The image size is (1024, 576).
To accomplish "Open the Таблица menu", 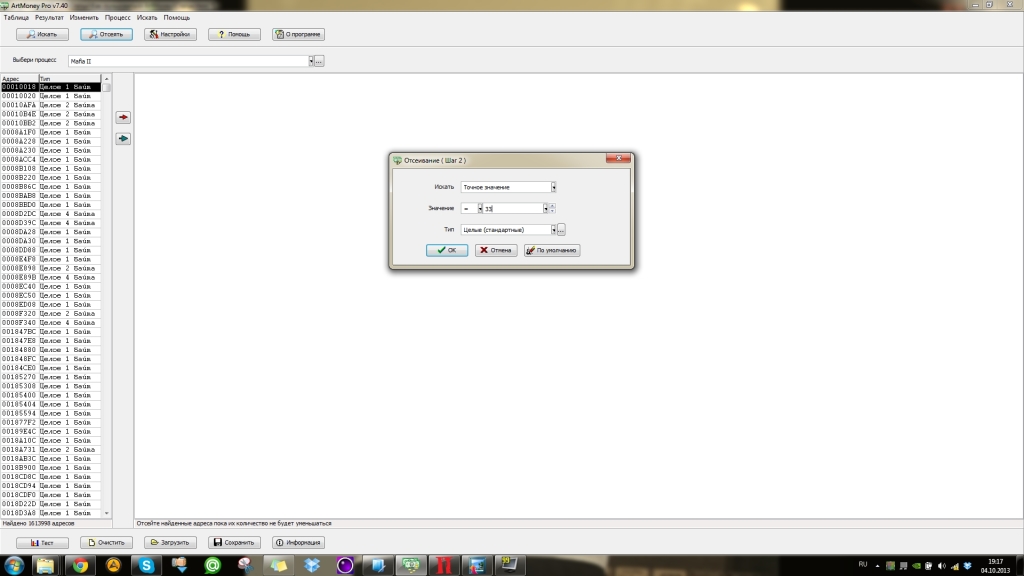I will coord(16,18).
